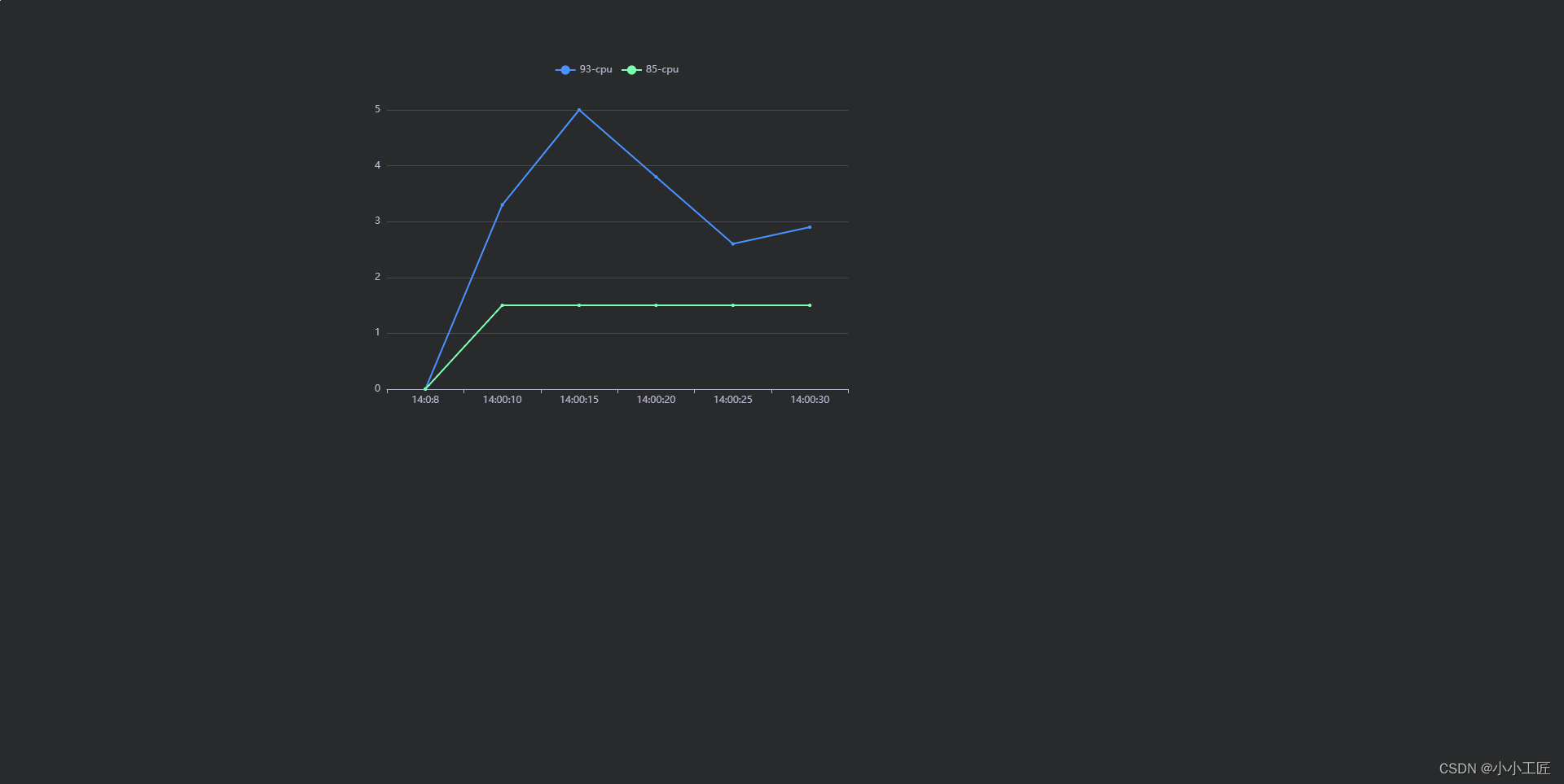
Task: Click the 85-cpu data point at 14:00:25
Action: [x=733, y=305]
